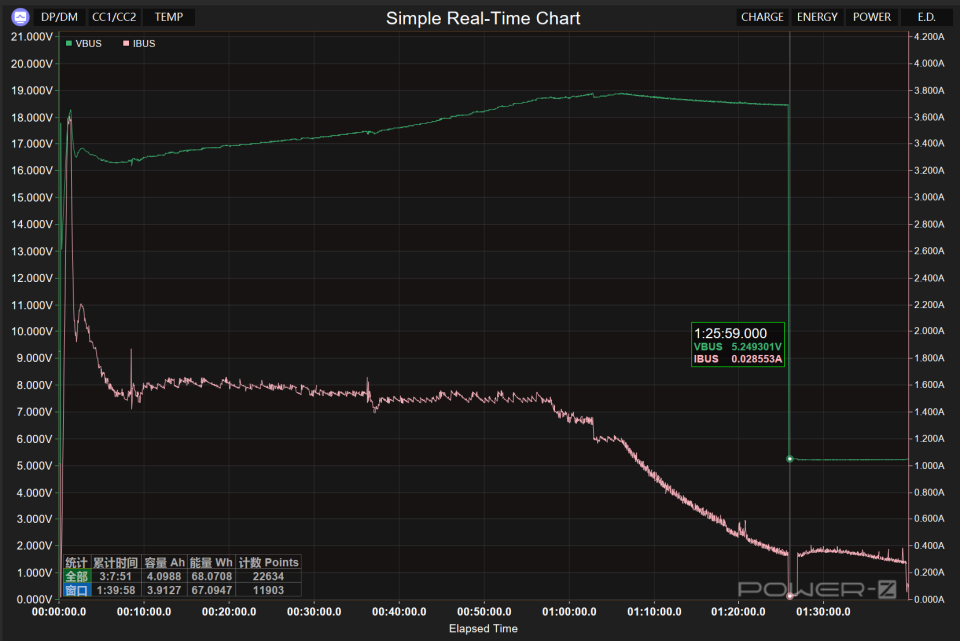Open the DP/DM chart tab
This screenshot has height=641, width=960.
[x=59, y=17]
